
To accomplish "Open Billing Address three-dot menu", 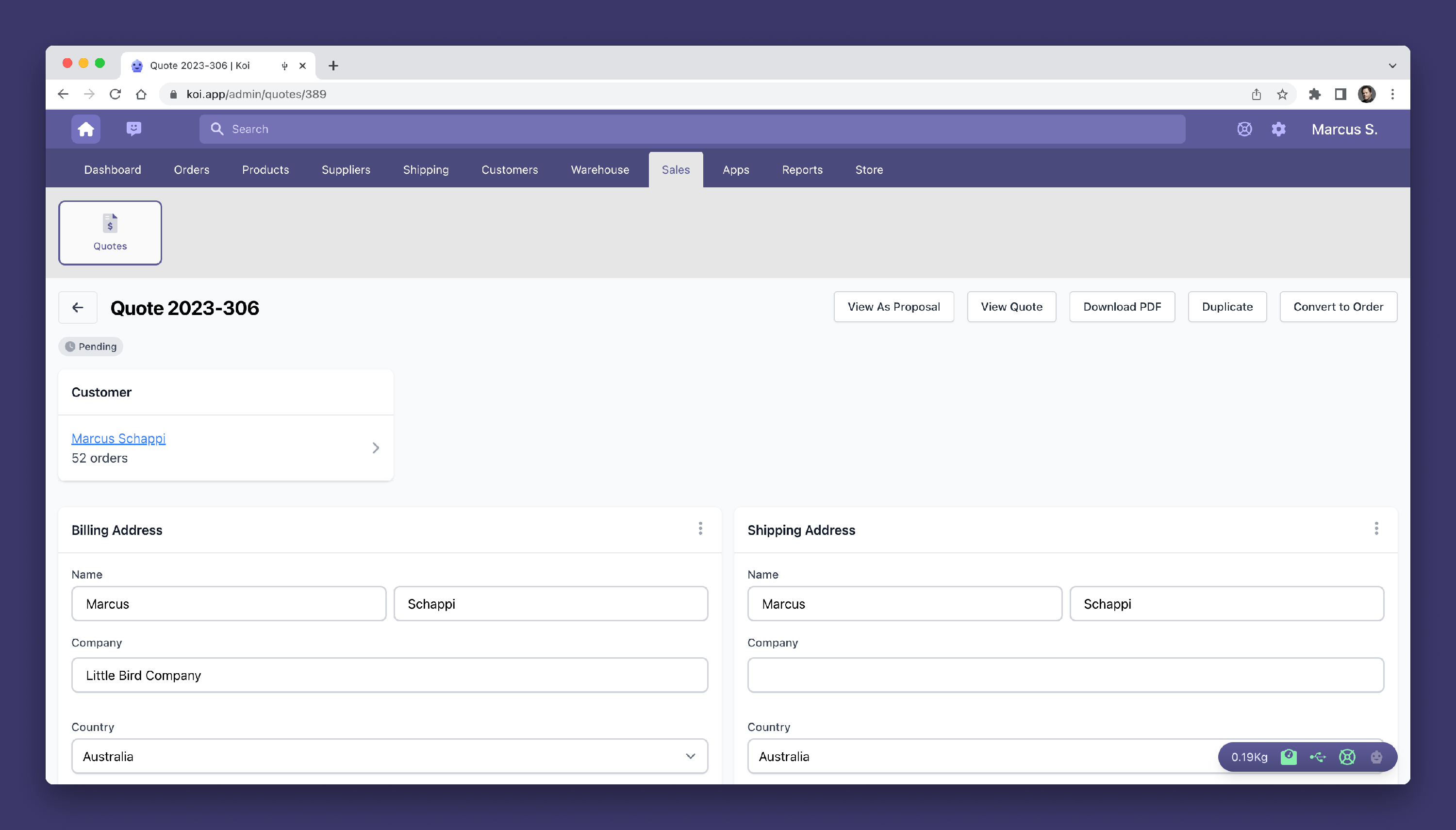I will tap(700, 529).
